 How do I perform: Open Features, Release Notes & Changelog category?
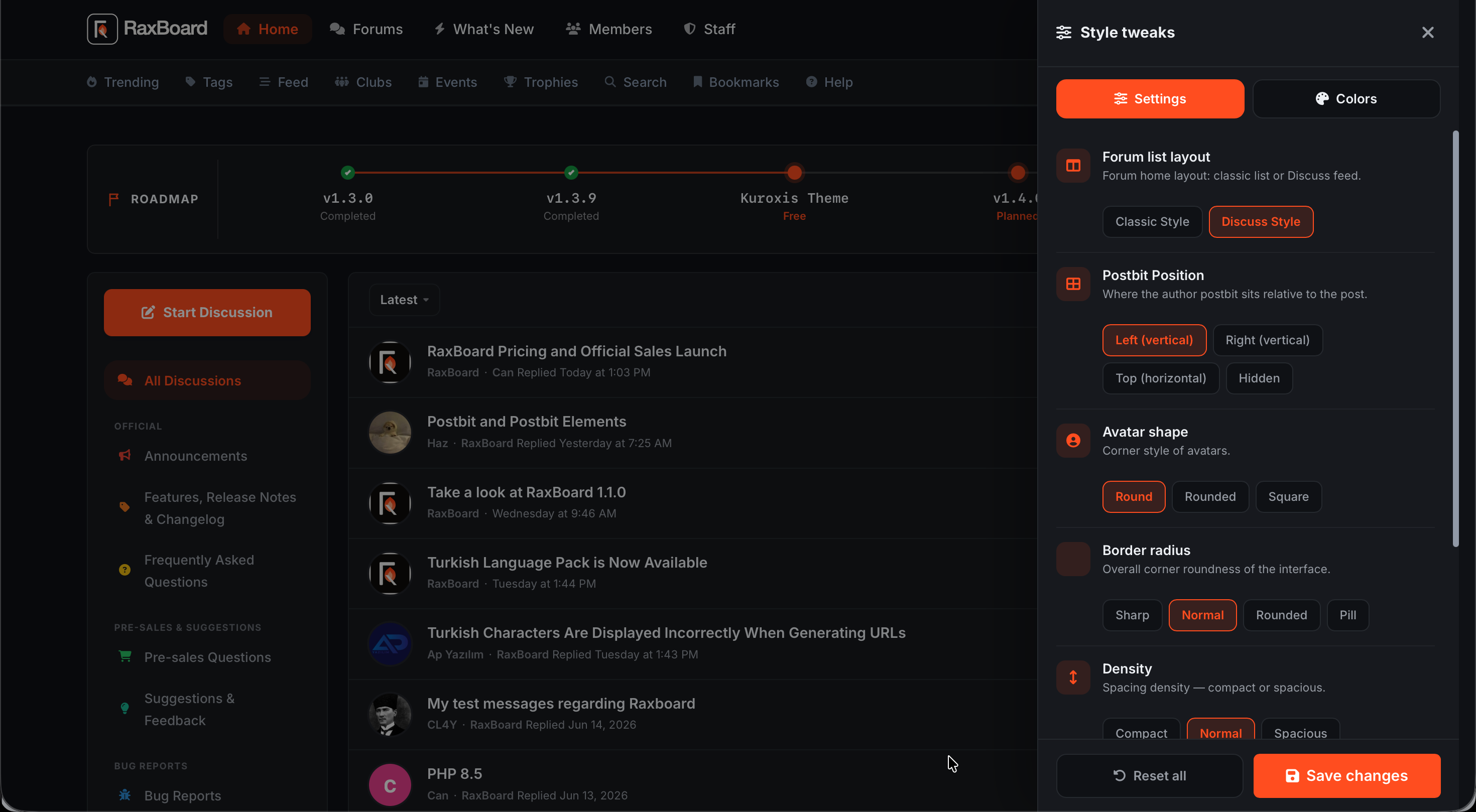220,508
